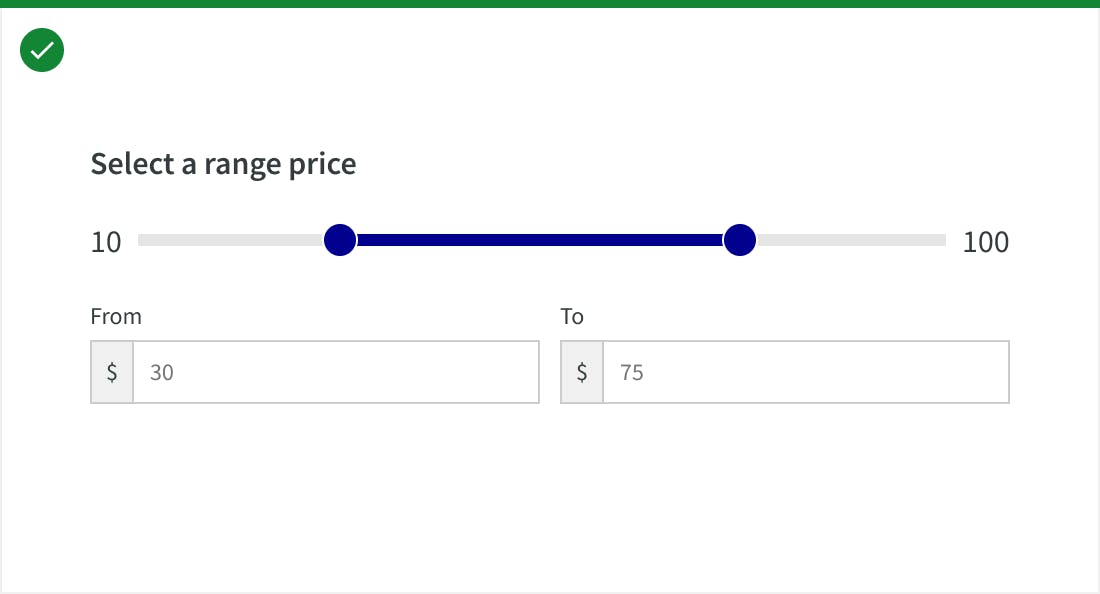The width and height of the screenshot is (1100, 594).
Task: Click the upper price slider handle
Action: pos(739,240)
